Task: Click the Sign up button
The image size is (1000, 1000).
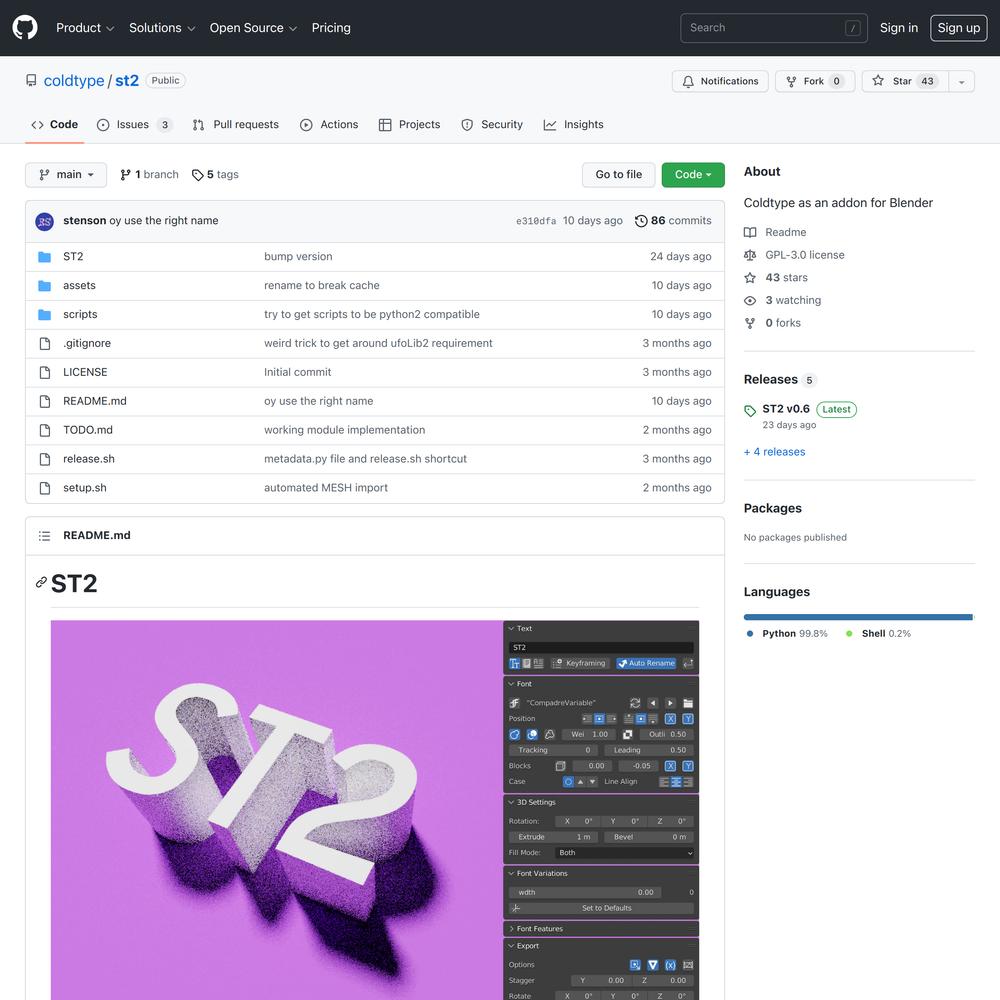Action: click(x=959, y=27)
